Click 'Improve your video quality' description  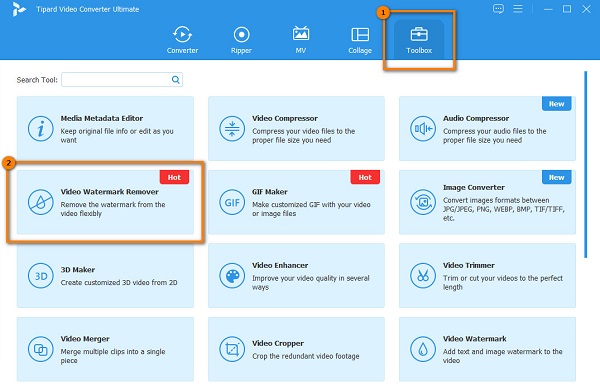(x=311, y=282)
